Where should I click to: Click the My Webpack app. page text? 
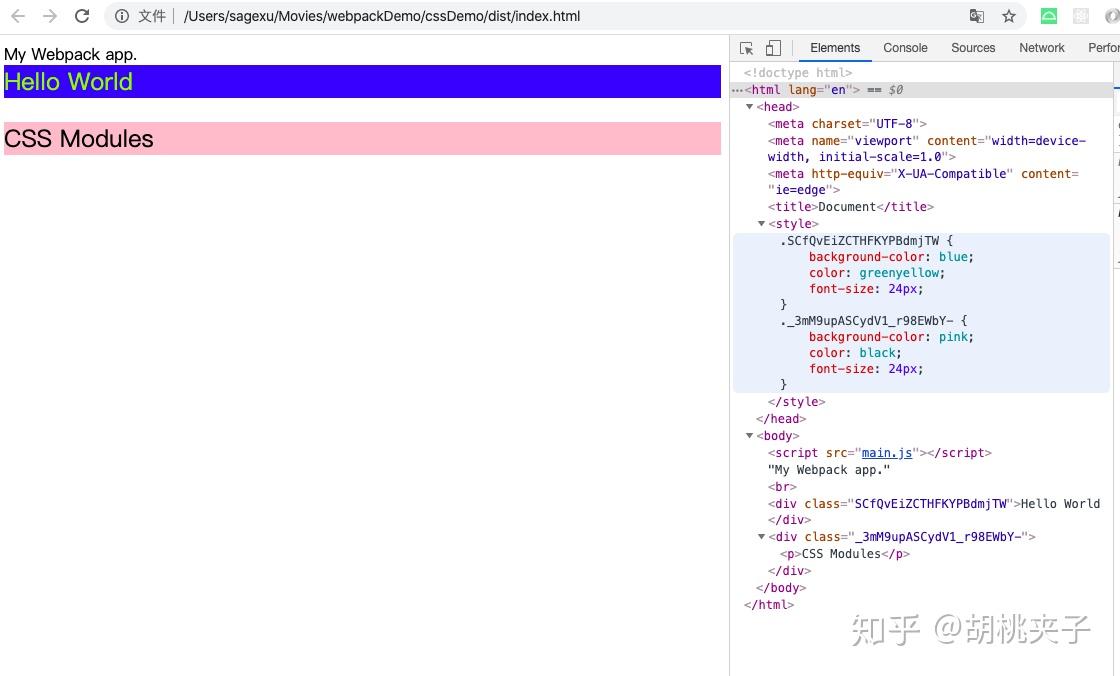click(70, 54)
